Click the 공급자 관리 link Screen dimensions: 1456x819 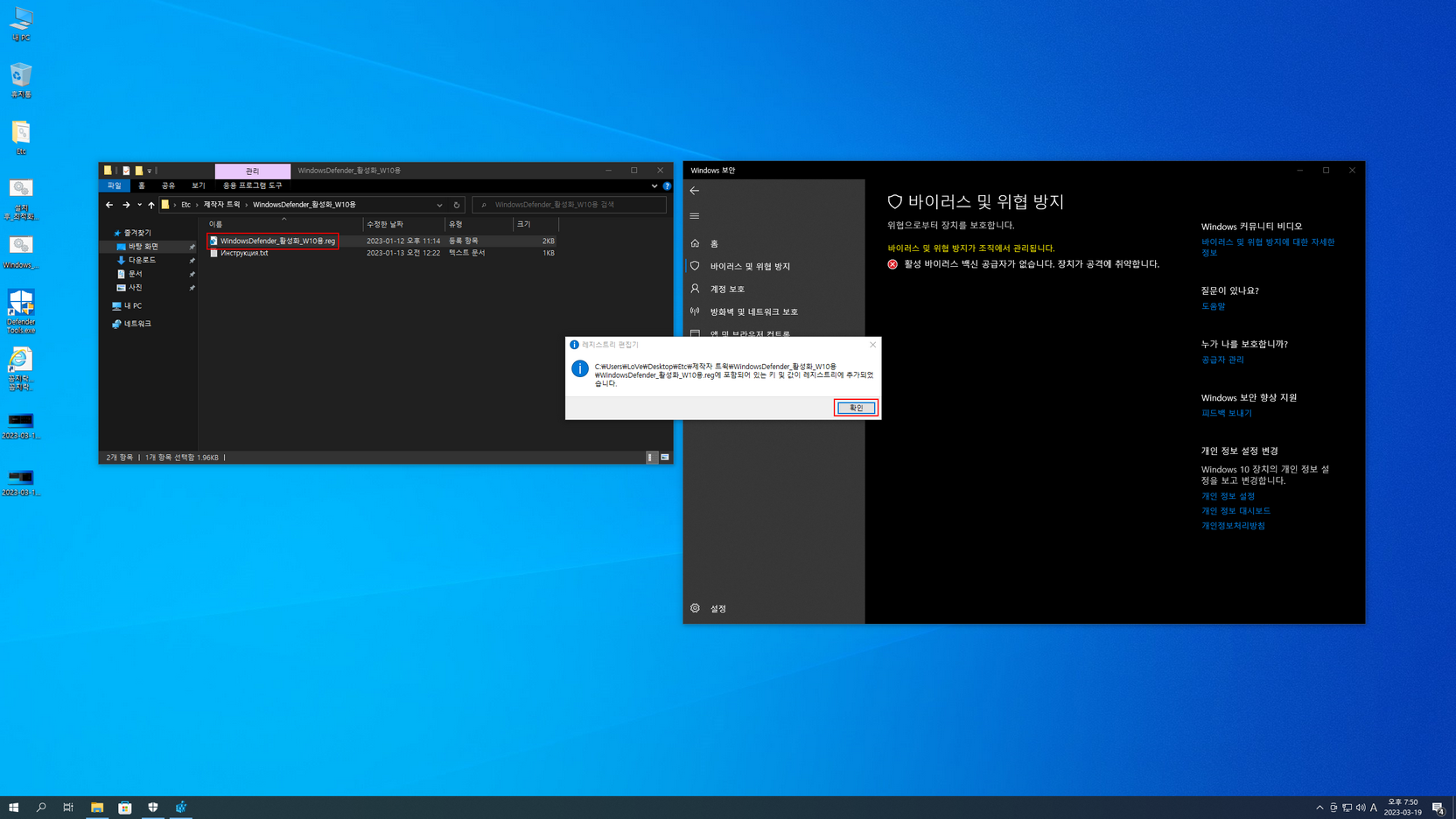1222,360
